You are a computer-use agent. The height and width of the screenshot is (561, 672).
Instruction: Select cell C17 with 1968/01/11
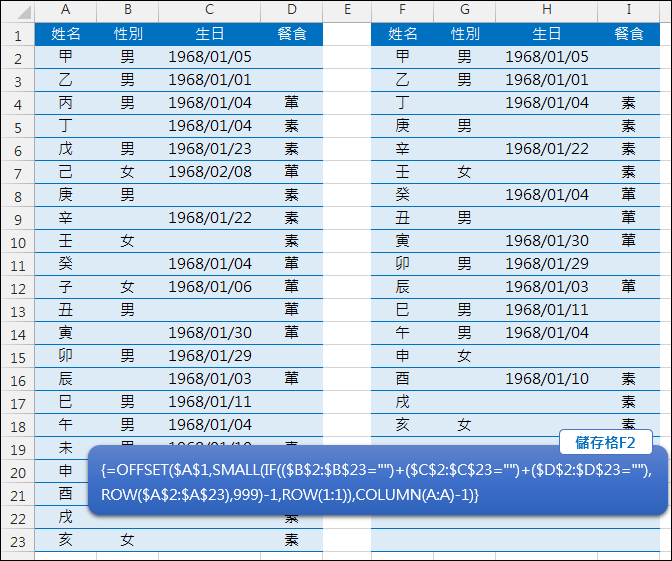pyautogui.click(x=210, y=402)
